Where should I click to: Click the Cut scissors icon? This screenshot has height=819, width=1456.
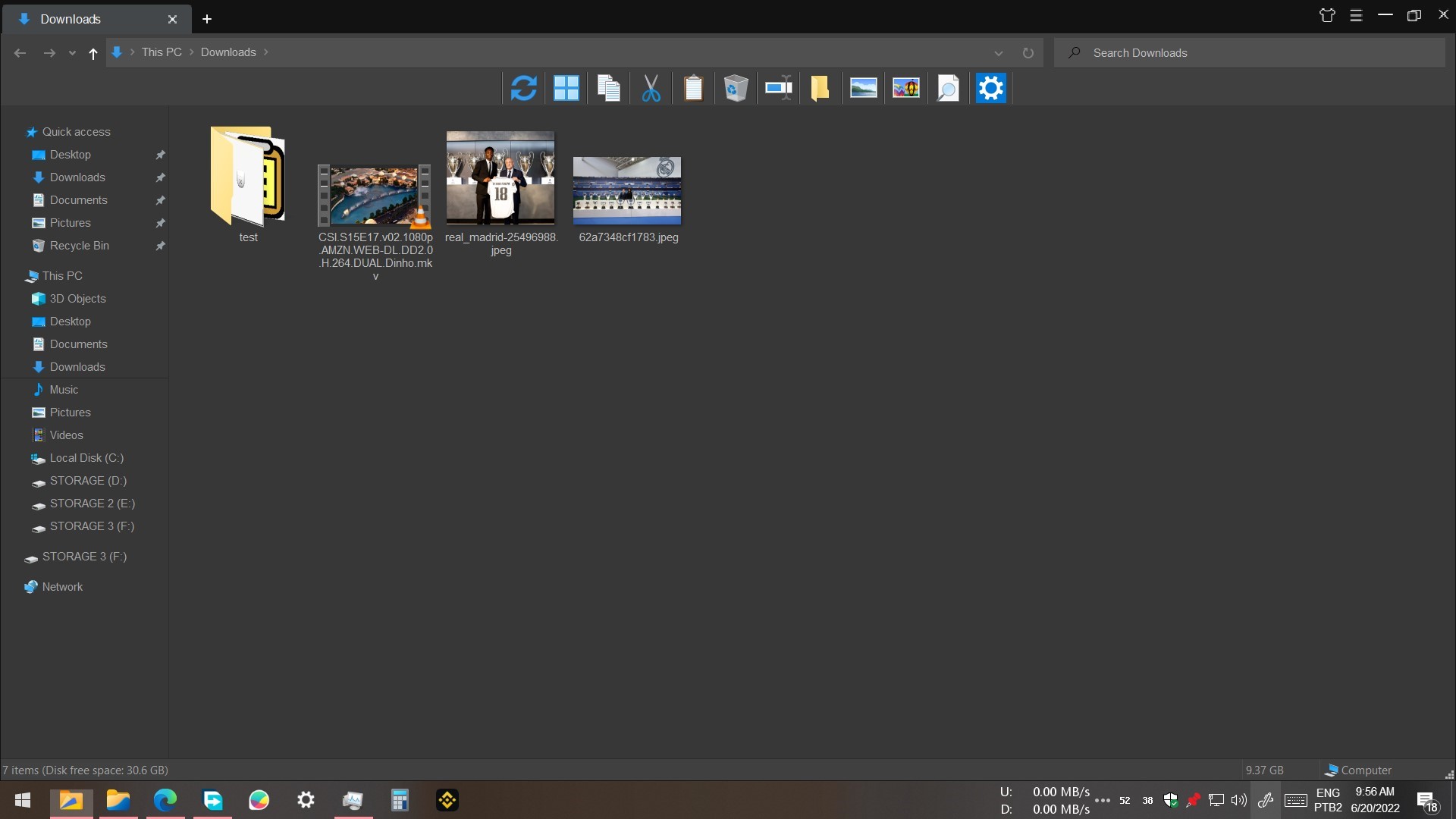tap(651, 89)
